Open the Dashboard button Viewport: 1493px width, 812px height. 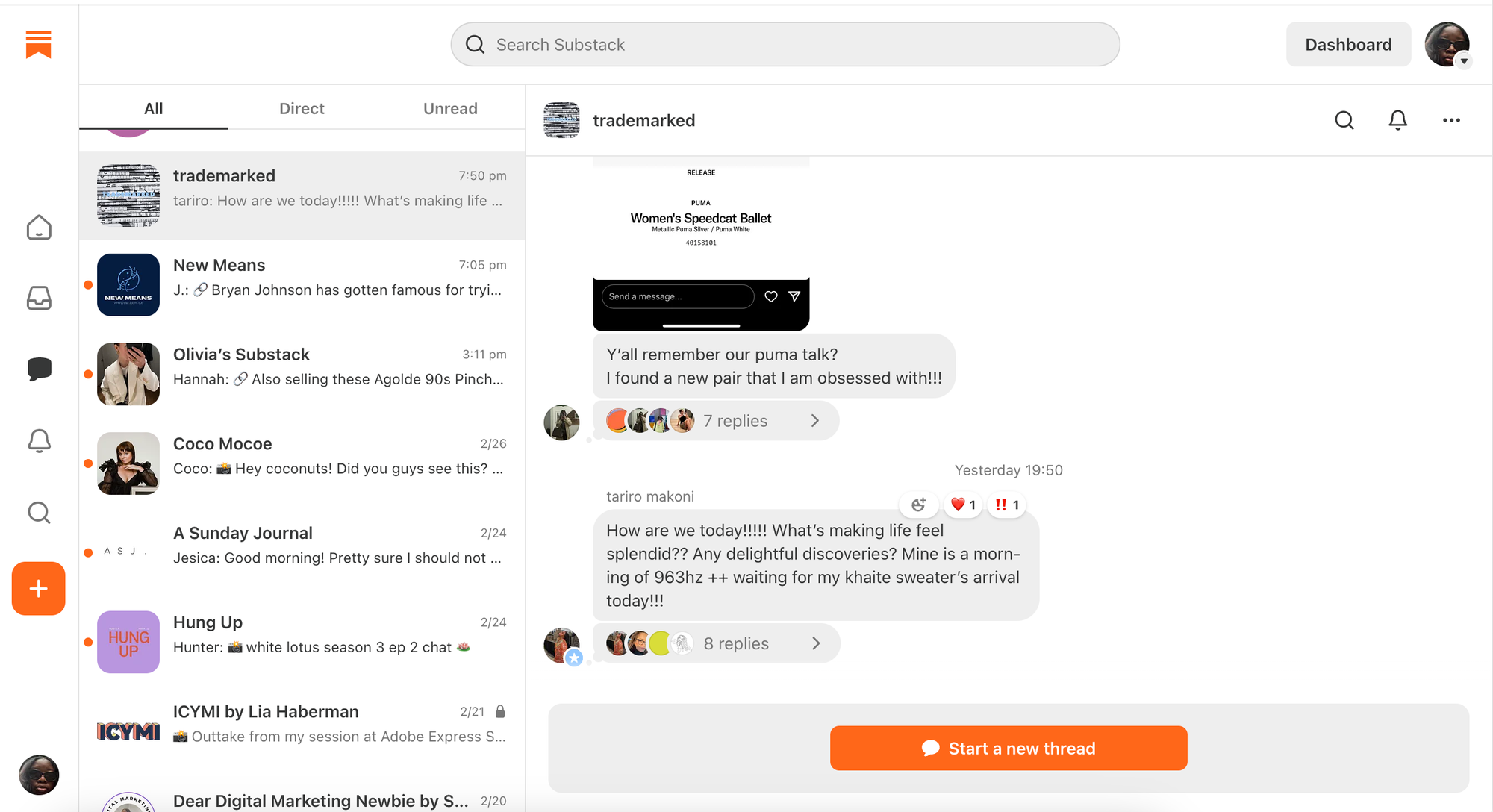(1348, 45)
